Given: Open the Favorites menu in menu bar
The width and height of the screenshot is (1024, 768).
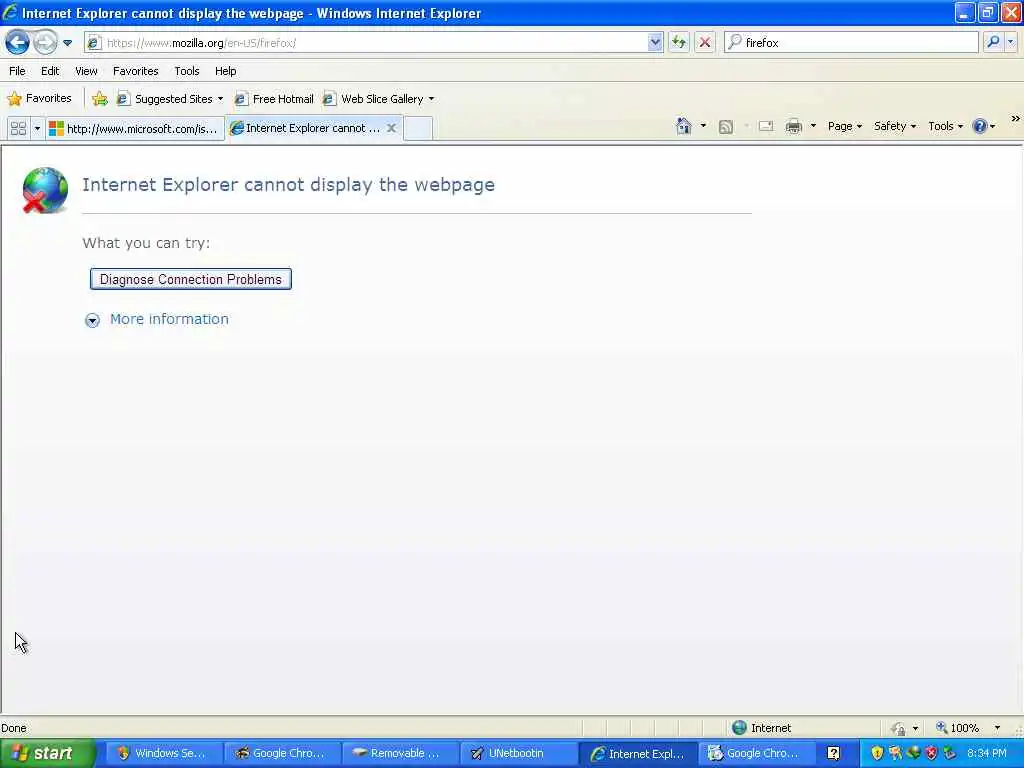Looking at the screenshot, I should [x=135, y=71].
